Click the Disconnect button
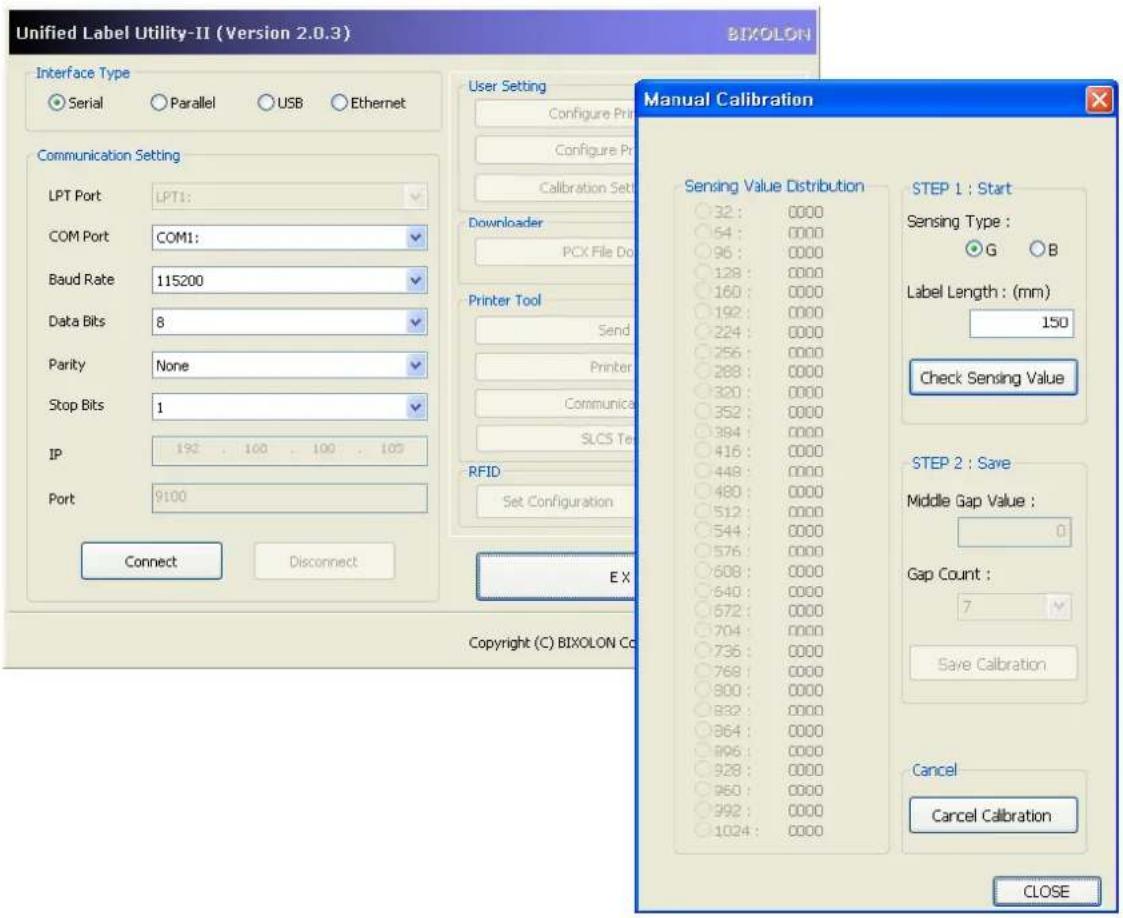This screenshot has width=1123, height=918. click(324, 561)
